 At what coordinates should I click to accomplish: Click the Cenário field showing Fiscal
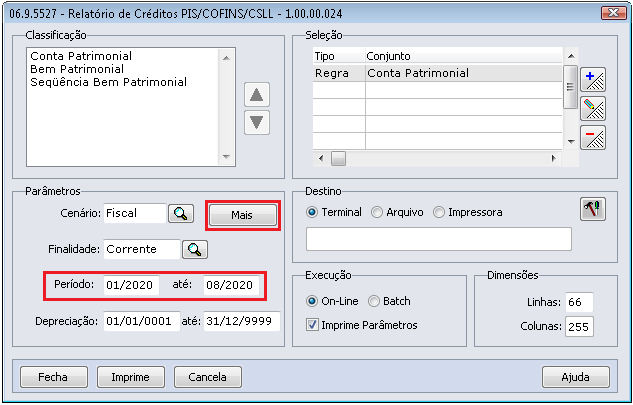click(135, 213)
